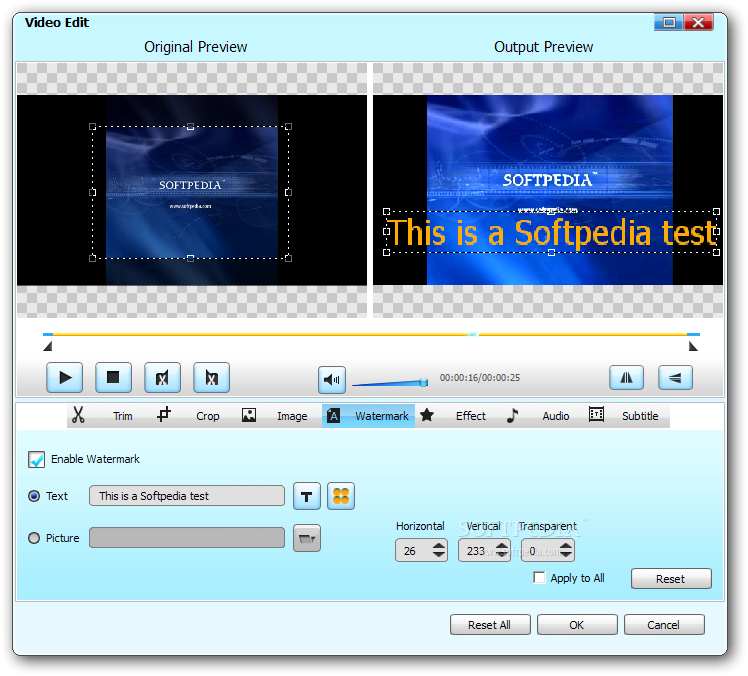The image size is (748, 676).
Task: Click the Reset button in watermark panel
Action: (x=671, y=579)
